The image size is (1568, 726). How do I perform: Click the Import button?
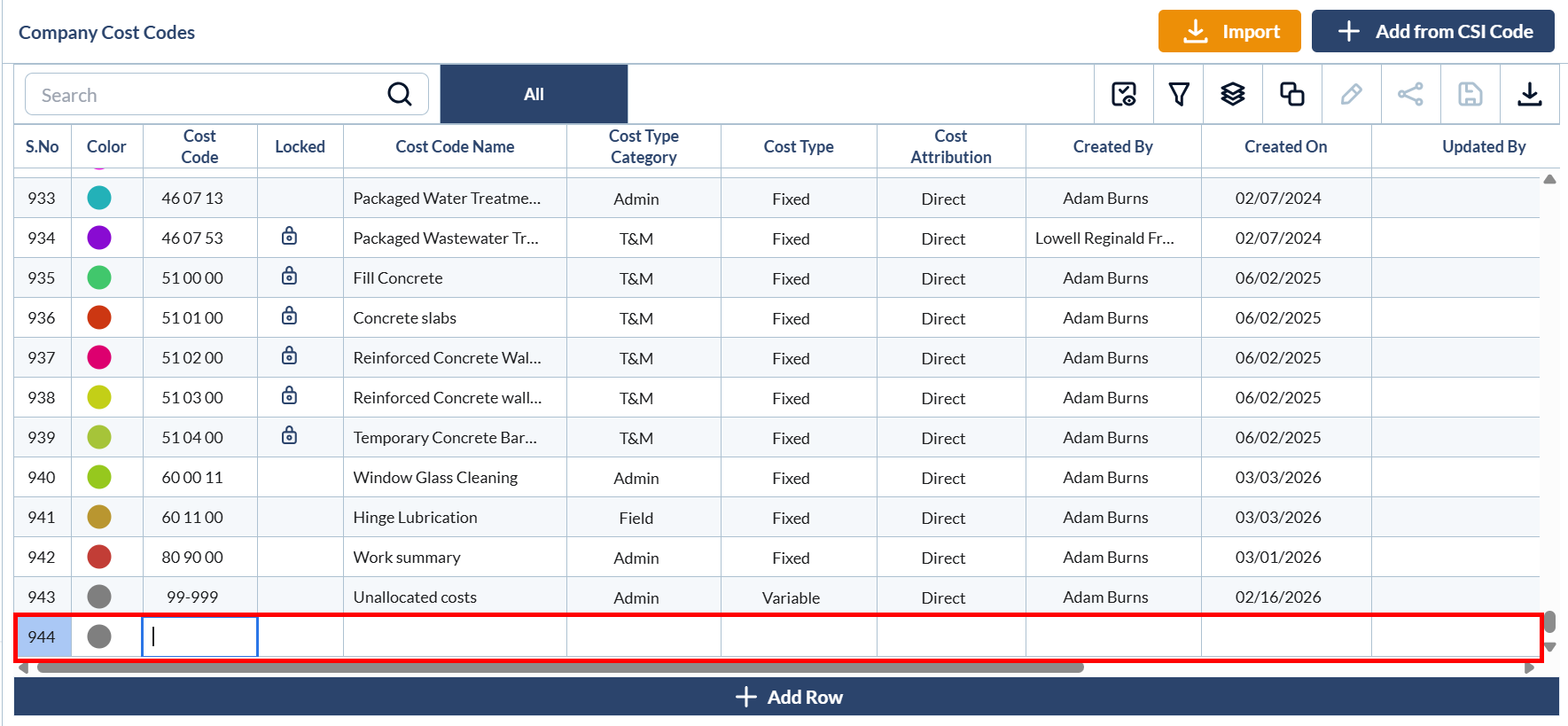pos(1229,32)
